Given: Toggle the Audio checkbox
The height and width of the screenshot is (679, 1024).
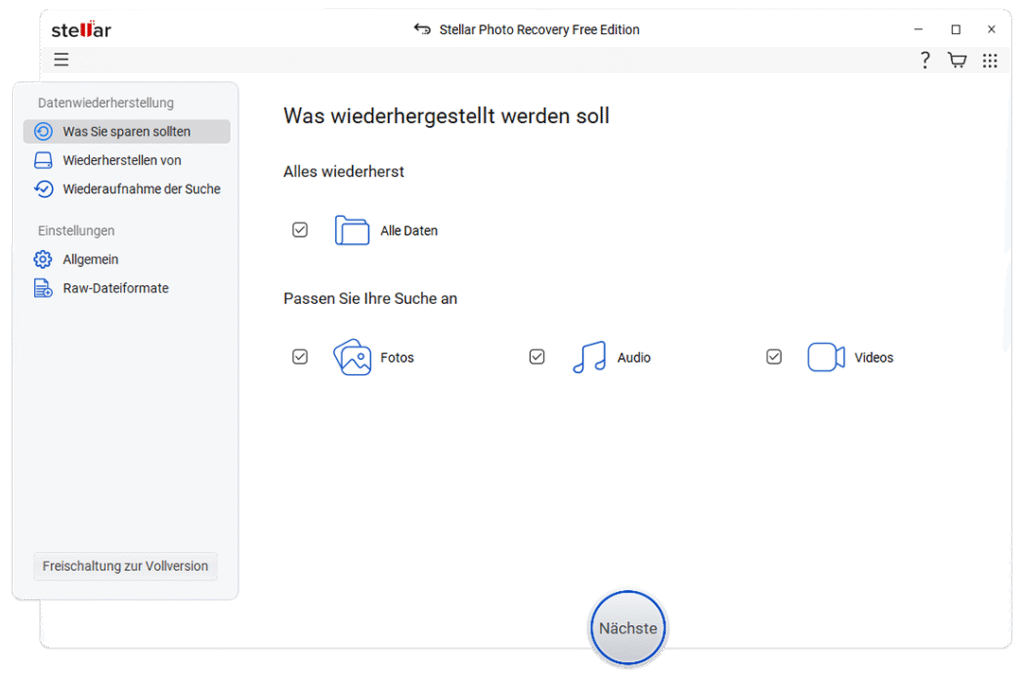Looking at the screenshot, I should 537,357.
